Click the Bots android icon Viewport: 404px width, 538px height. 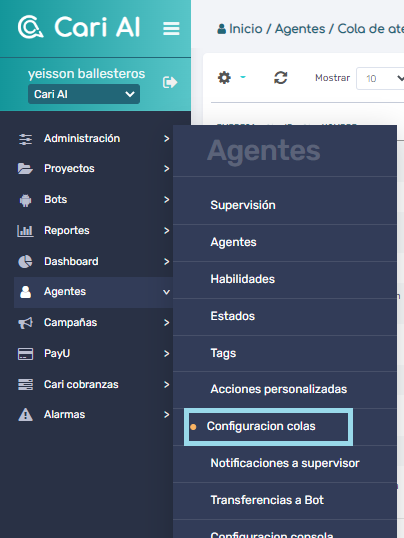(x=25, y=200)
